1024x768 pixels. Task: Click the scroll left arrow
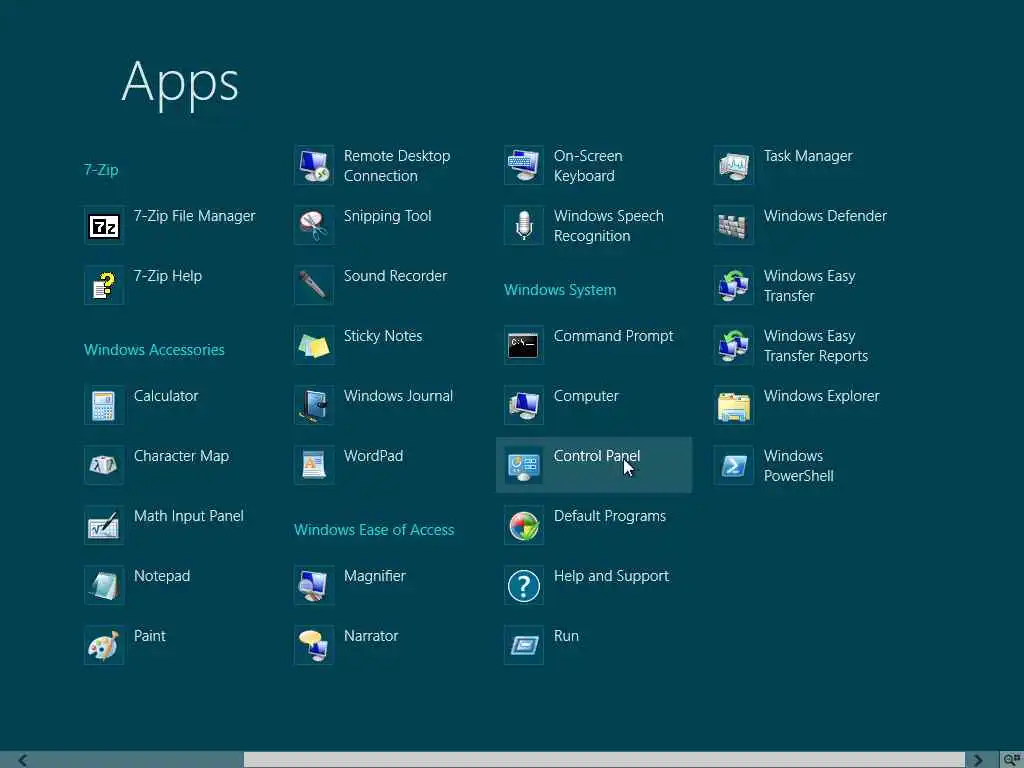tap(22, 760)
